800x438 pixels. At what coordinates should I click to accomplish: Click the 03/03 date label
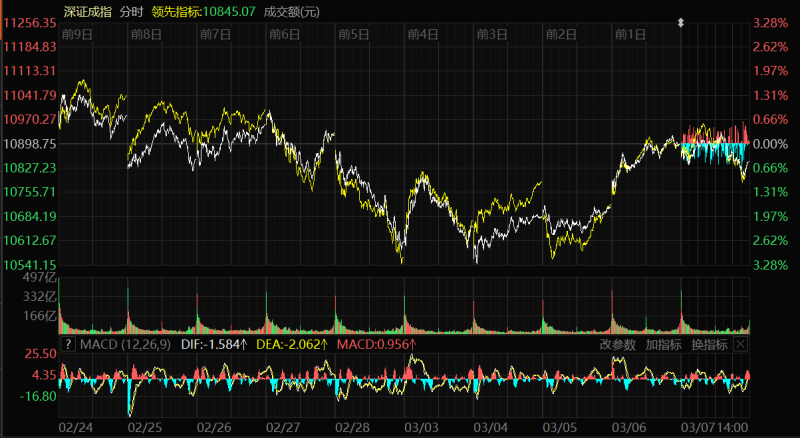coord(421,427)
